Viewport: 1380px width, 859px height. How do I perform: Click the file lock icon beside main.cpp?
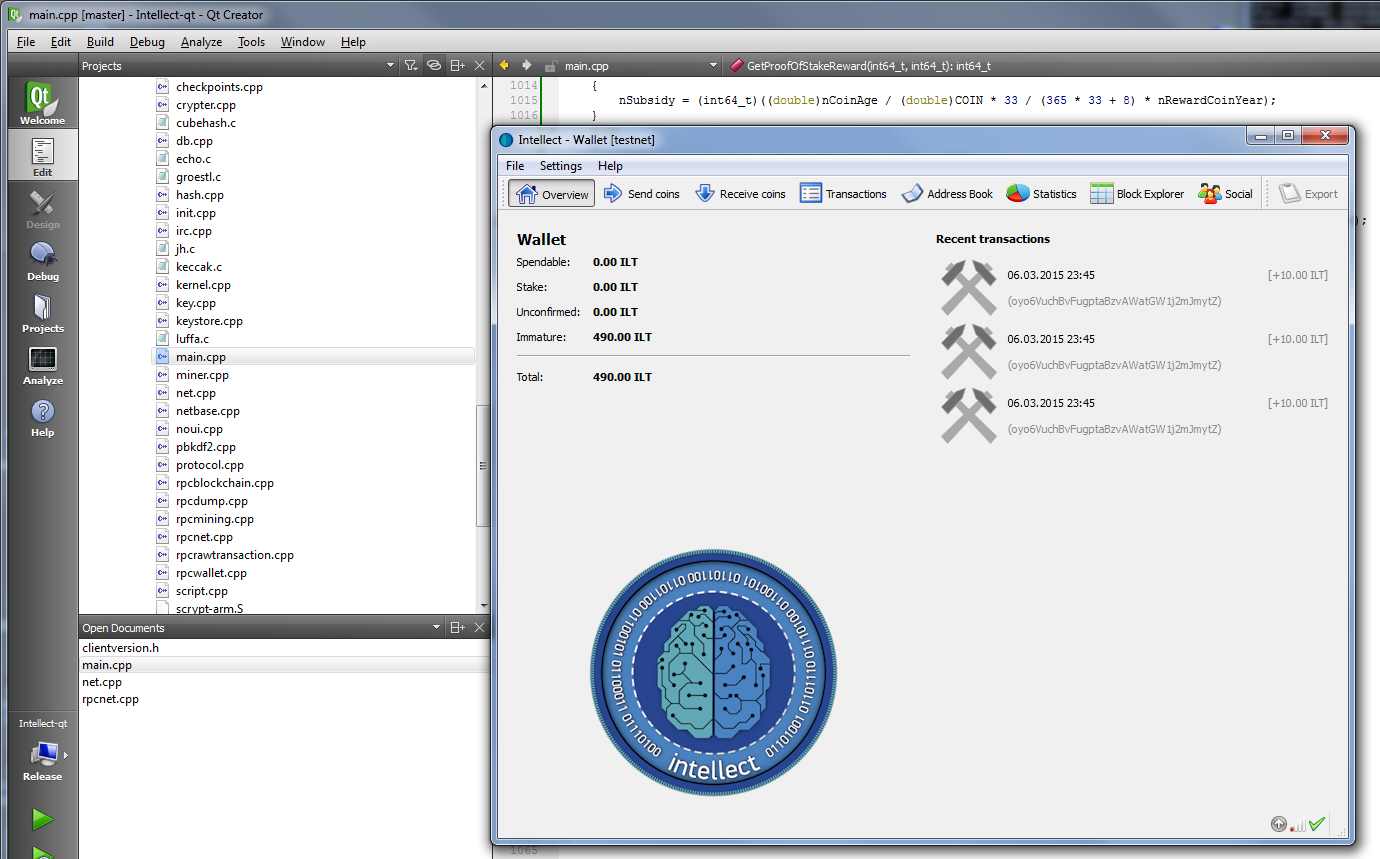point(550,66)
